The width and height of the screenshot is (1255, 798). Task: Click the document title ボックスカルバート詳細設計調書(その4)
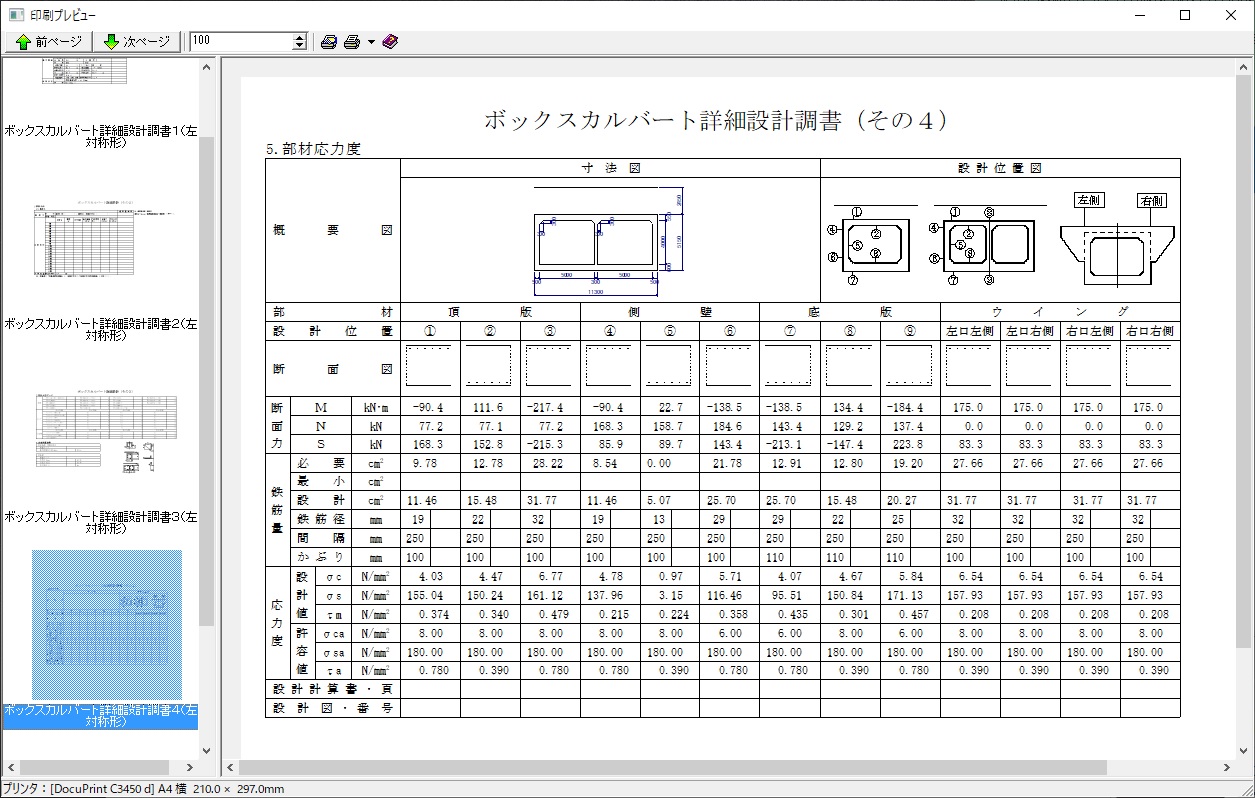[x=716, y=120]
